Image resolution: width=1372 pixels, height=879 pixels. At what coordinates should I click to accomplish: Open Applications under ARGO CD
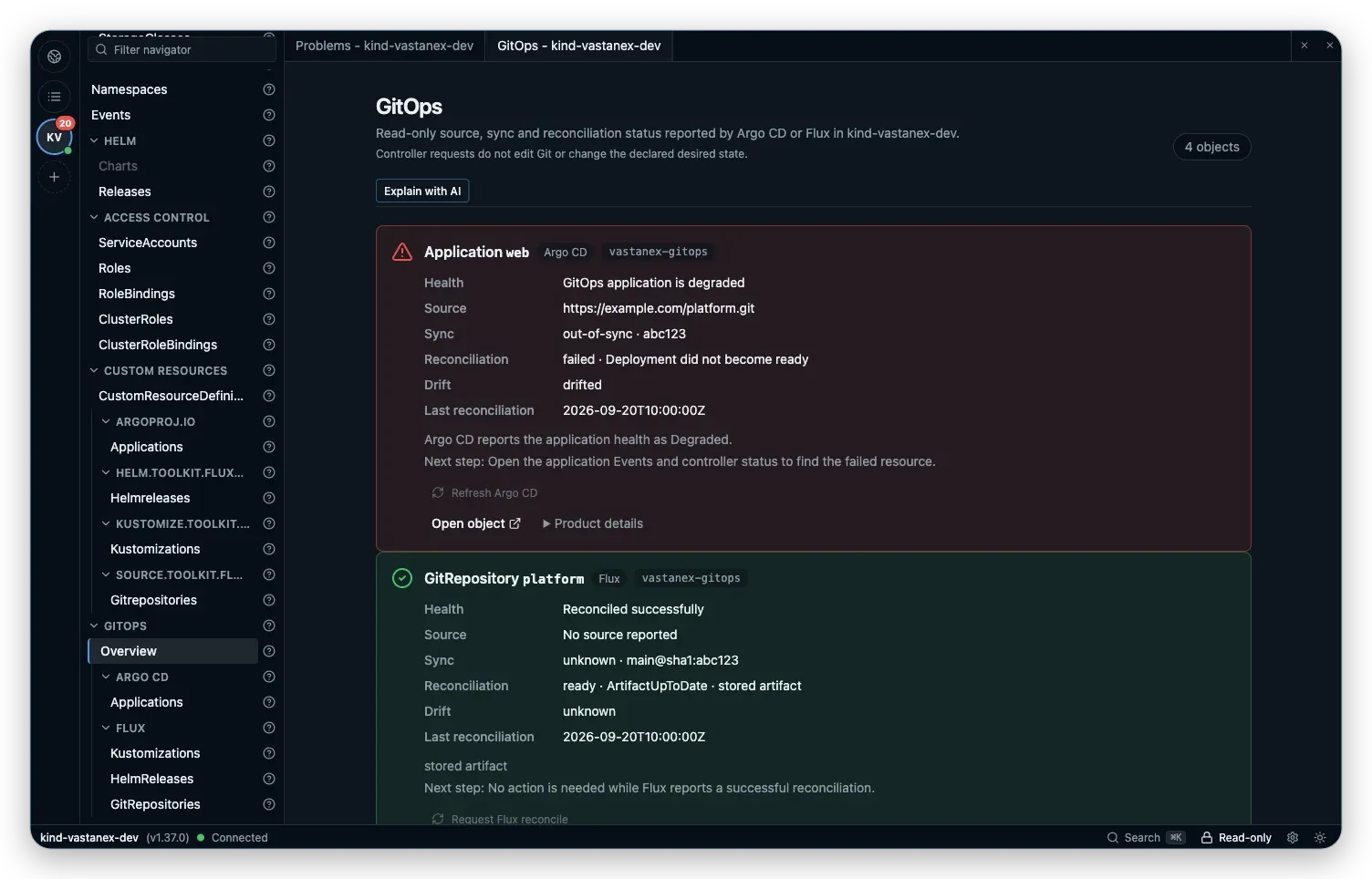point(147,702)
